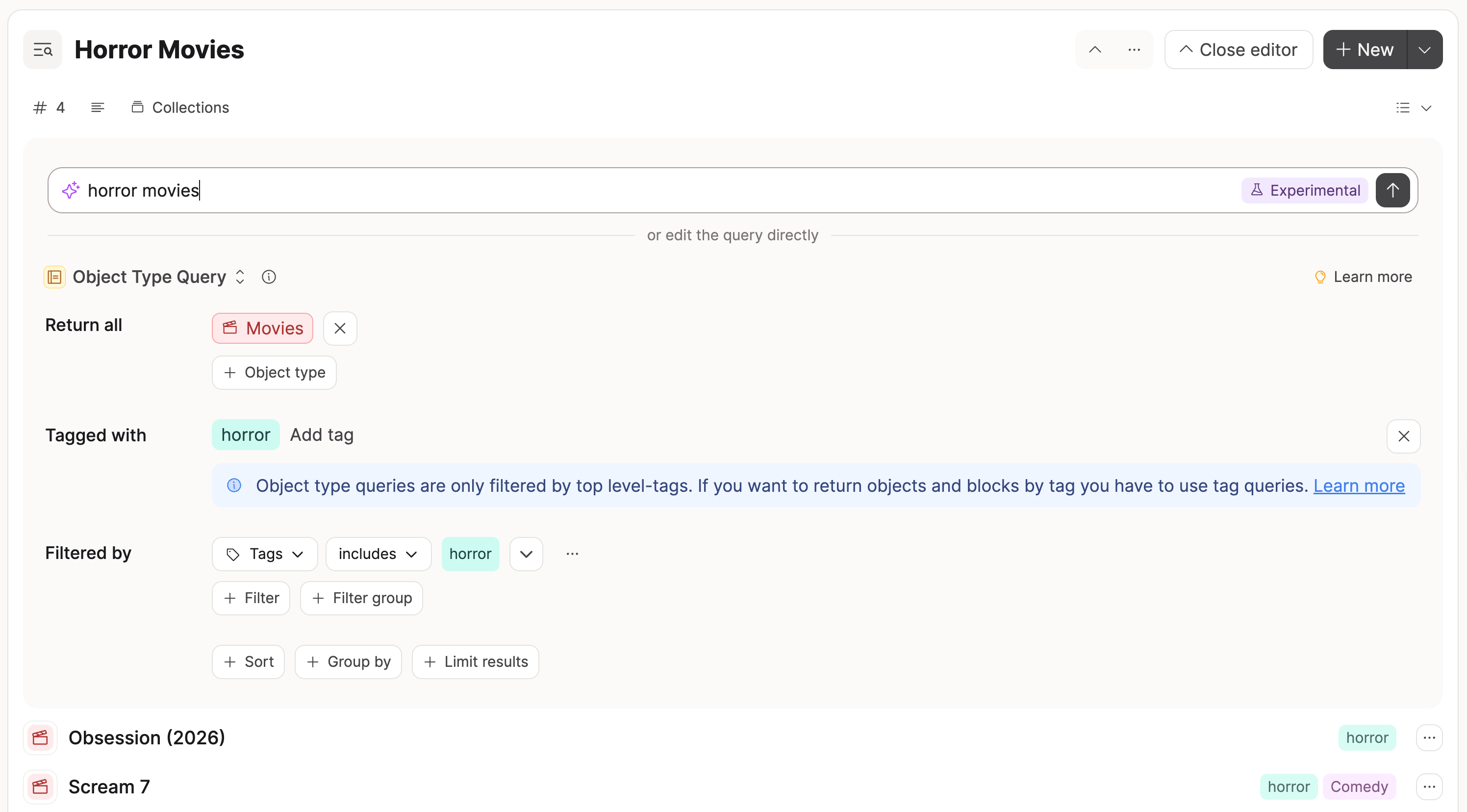Click the Movies object type chip
Viewport: 1467px width, 812px height.
tap(262, 329)
